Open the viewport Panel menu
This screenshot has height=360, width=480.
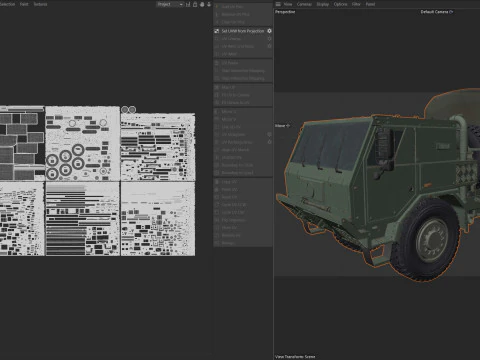pyautogui.click(x=370, y=4)
